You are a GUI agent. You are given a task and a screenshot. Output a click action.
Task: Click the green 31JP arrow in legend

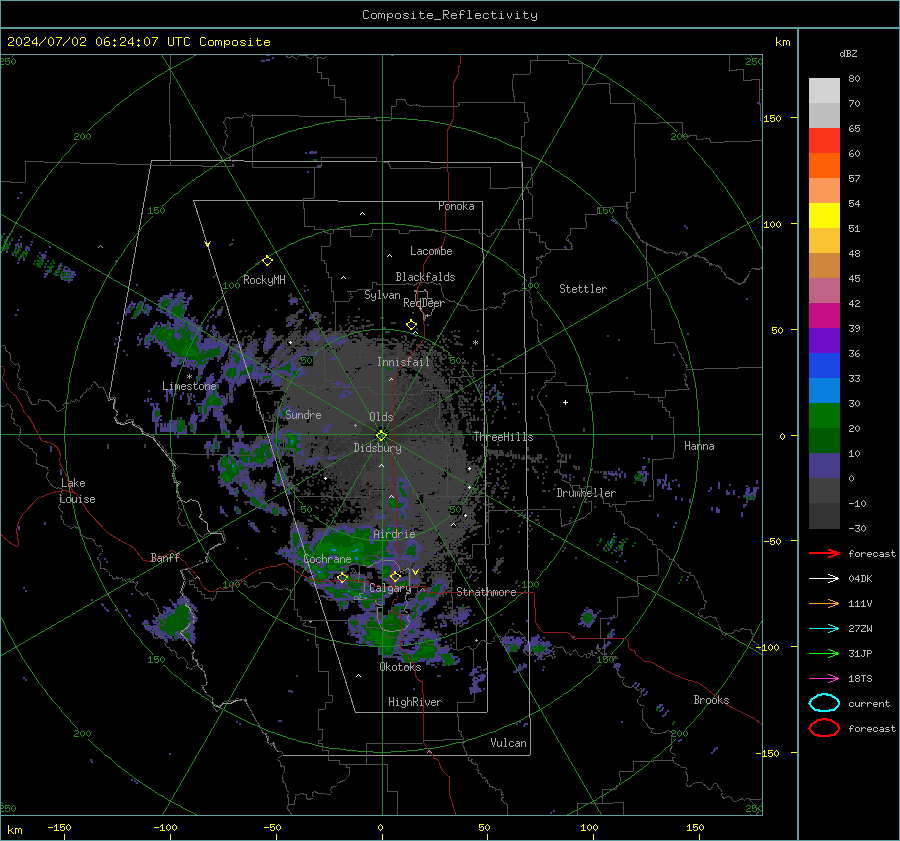point(824,653)
